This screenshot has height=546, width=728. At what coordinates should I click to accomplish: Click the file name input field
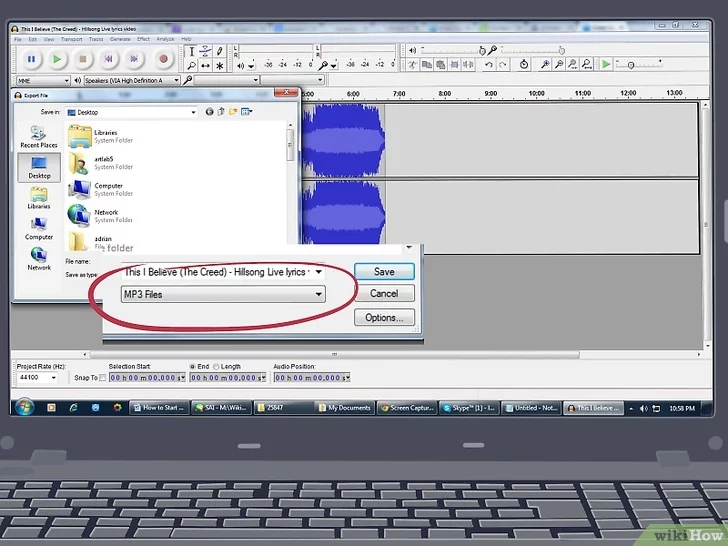coord(215,272)
